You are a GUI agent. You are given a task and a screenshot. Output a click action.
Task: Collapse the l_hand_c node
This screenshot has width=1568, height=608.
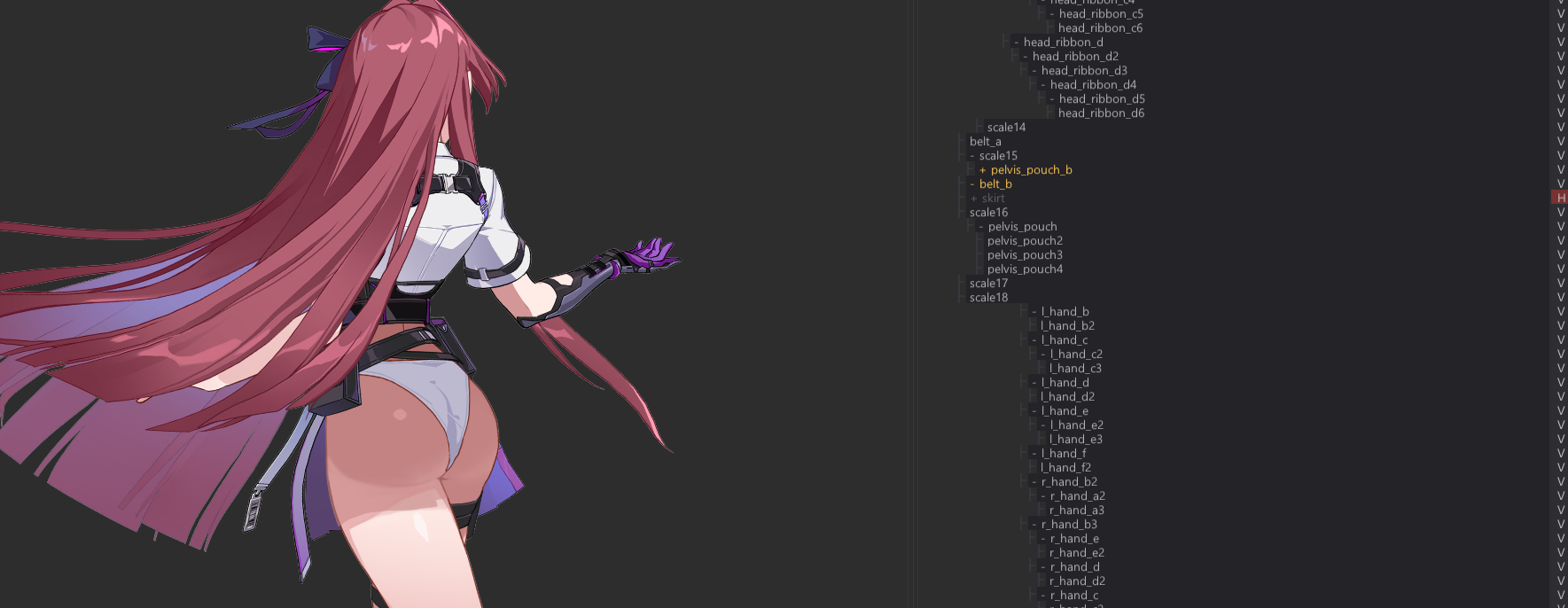coord(1034,340)
